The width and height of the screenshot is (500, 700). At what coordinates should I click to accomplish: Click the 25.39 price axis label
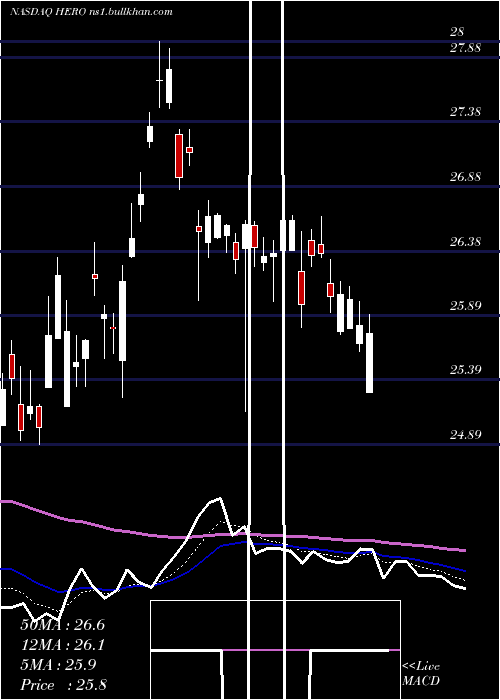(465, 370)
